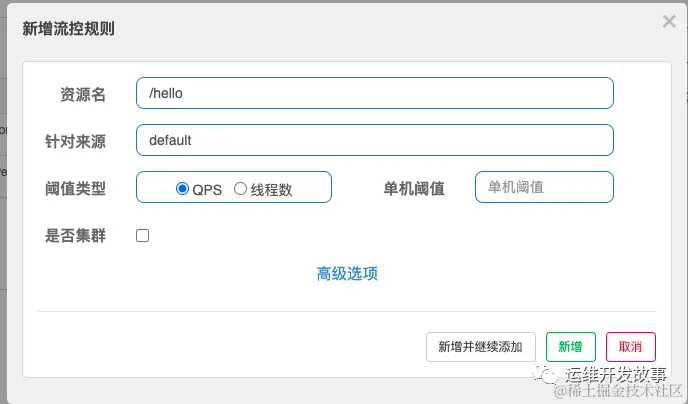Click the 新增流控规则 dialog title
This screenshot has height=404, width=688.
[68, 29]
